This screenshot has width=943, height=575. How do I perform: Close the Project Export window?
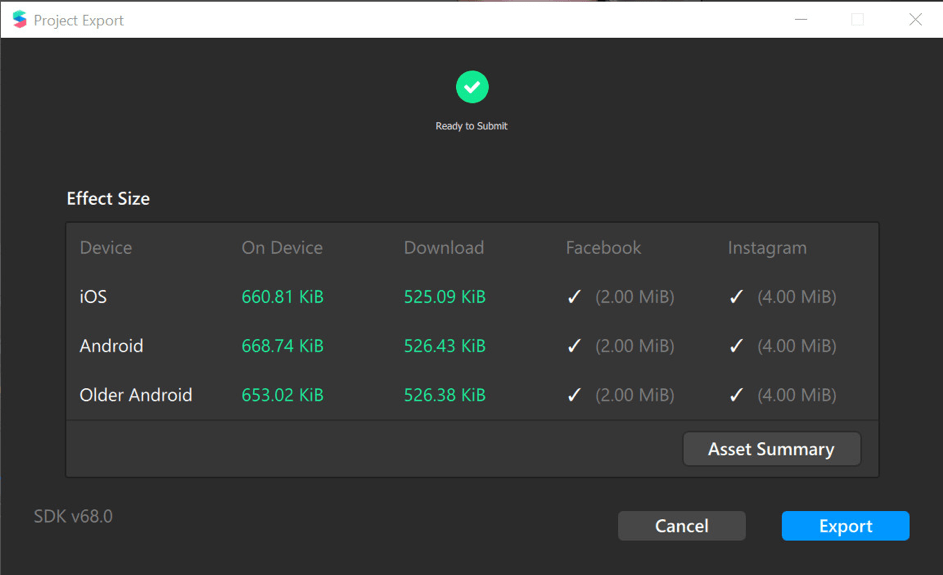(x=915, y=19)
